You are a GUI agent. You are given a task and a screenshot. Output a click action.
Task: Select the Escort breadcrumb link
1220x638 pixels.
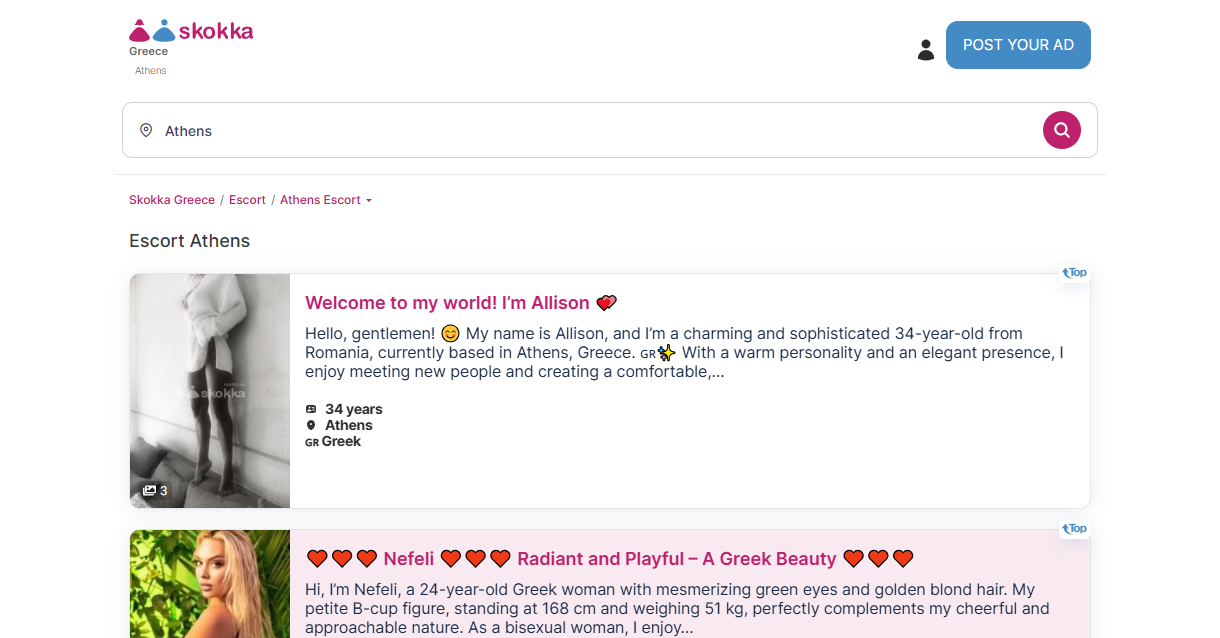[247, 200]
